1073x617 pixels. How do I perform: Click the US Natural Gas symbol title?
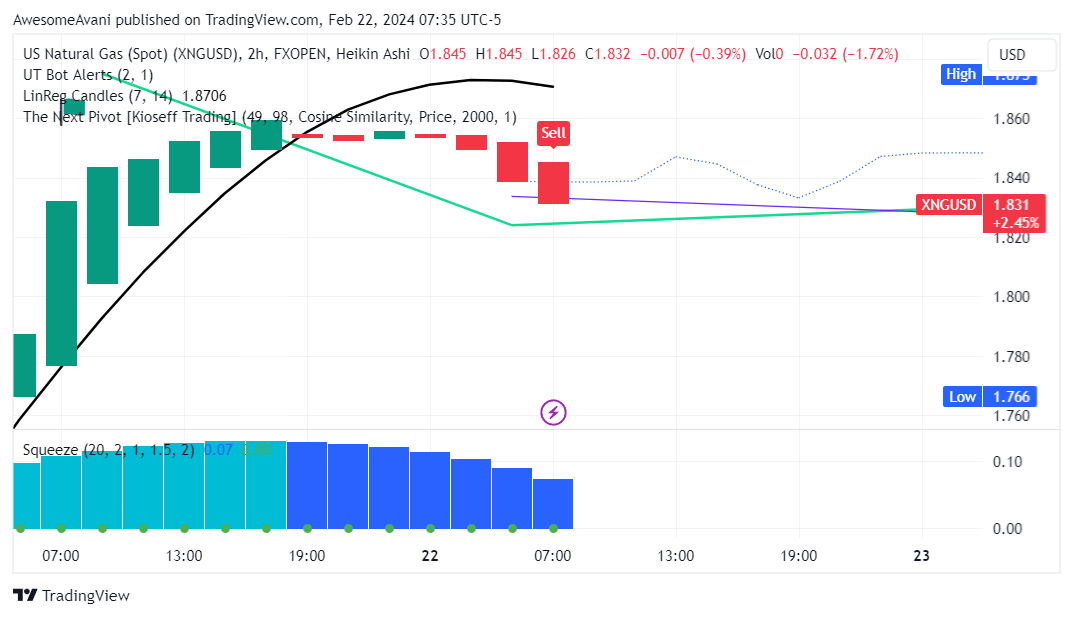pyautogui.click(x=216, y=54)
